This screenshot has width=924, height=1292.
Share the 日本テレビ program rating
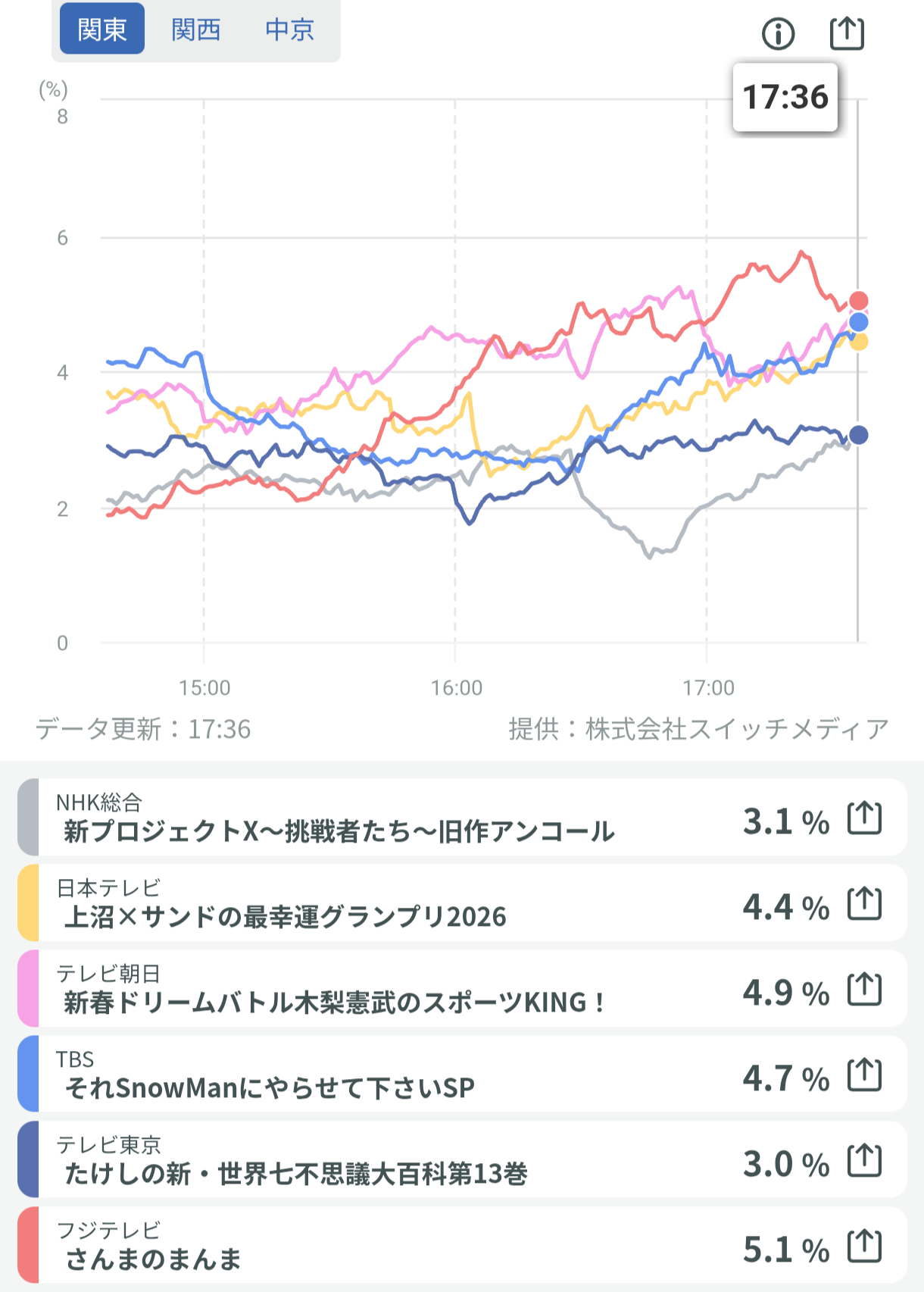(864, 904)
